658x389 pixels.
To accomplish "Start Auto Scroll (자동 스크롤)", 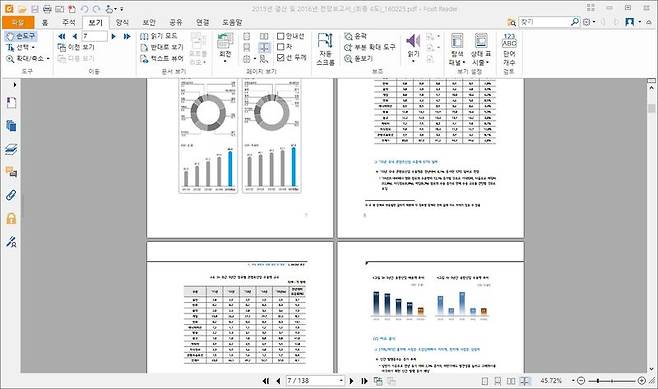I will tap(325, 49).
